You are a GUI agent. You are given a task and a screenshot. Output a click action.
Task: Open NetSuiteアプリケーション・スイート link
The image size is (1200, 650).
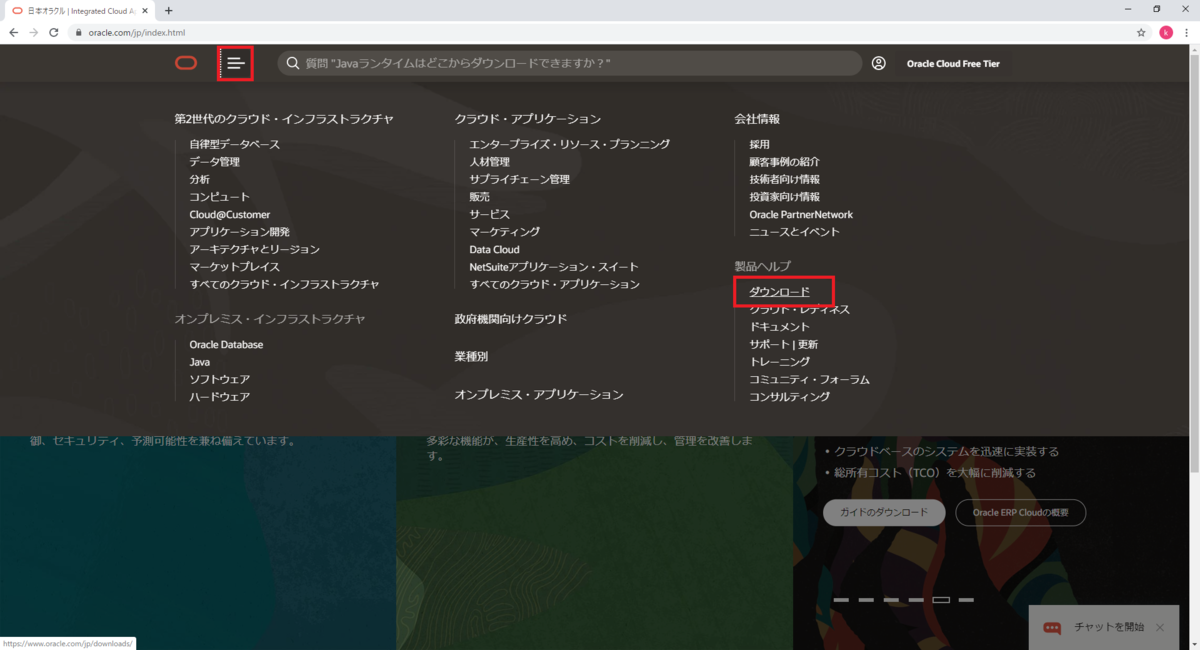point(554,267)
